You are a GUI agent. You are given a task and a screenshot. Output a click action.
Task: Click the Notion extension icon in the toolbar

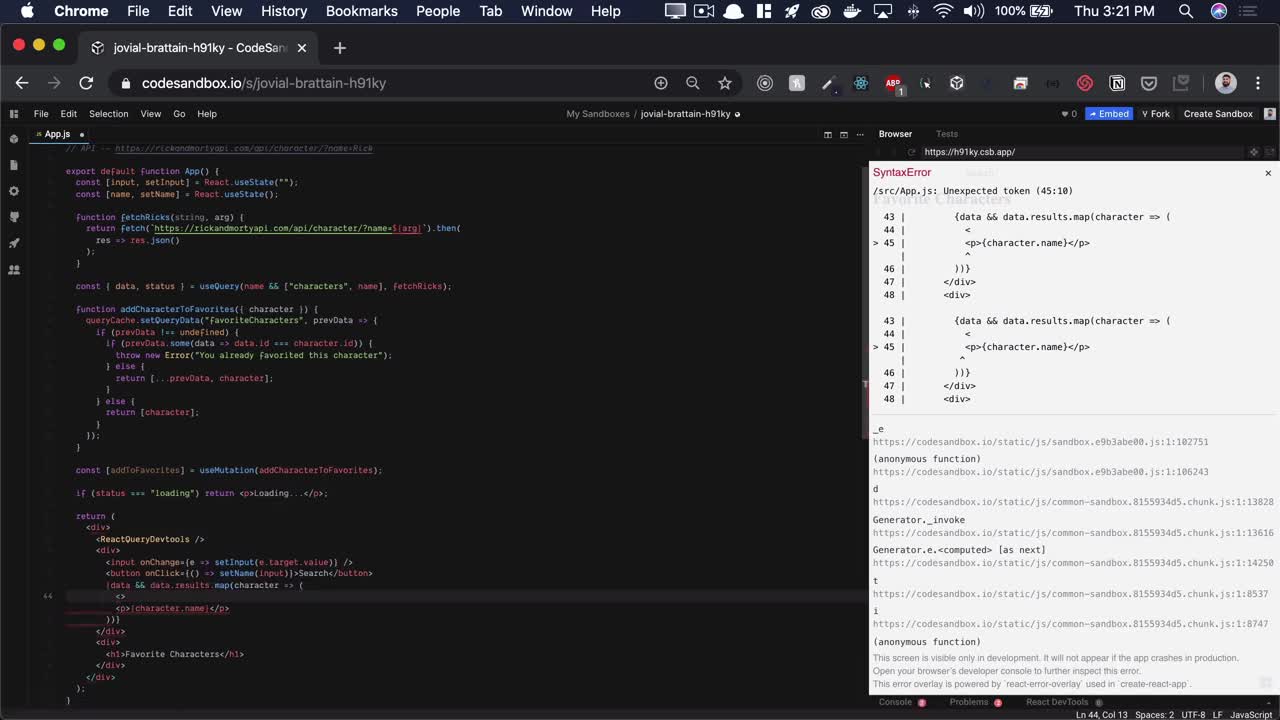(x=1117, y=83)
